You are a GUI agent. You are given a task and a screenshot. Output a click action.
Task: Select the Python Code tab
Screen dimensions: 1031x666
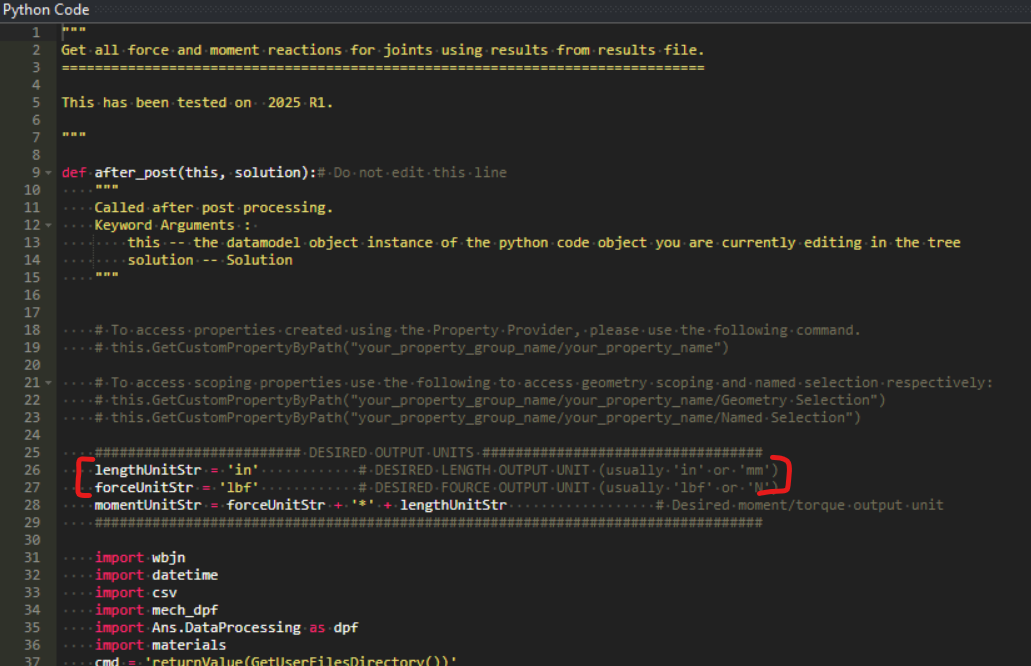46,9
